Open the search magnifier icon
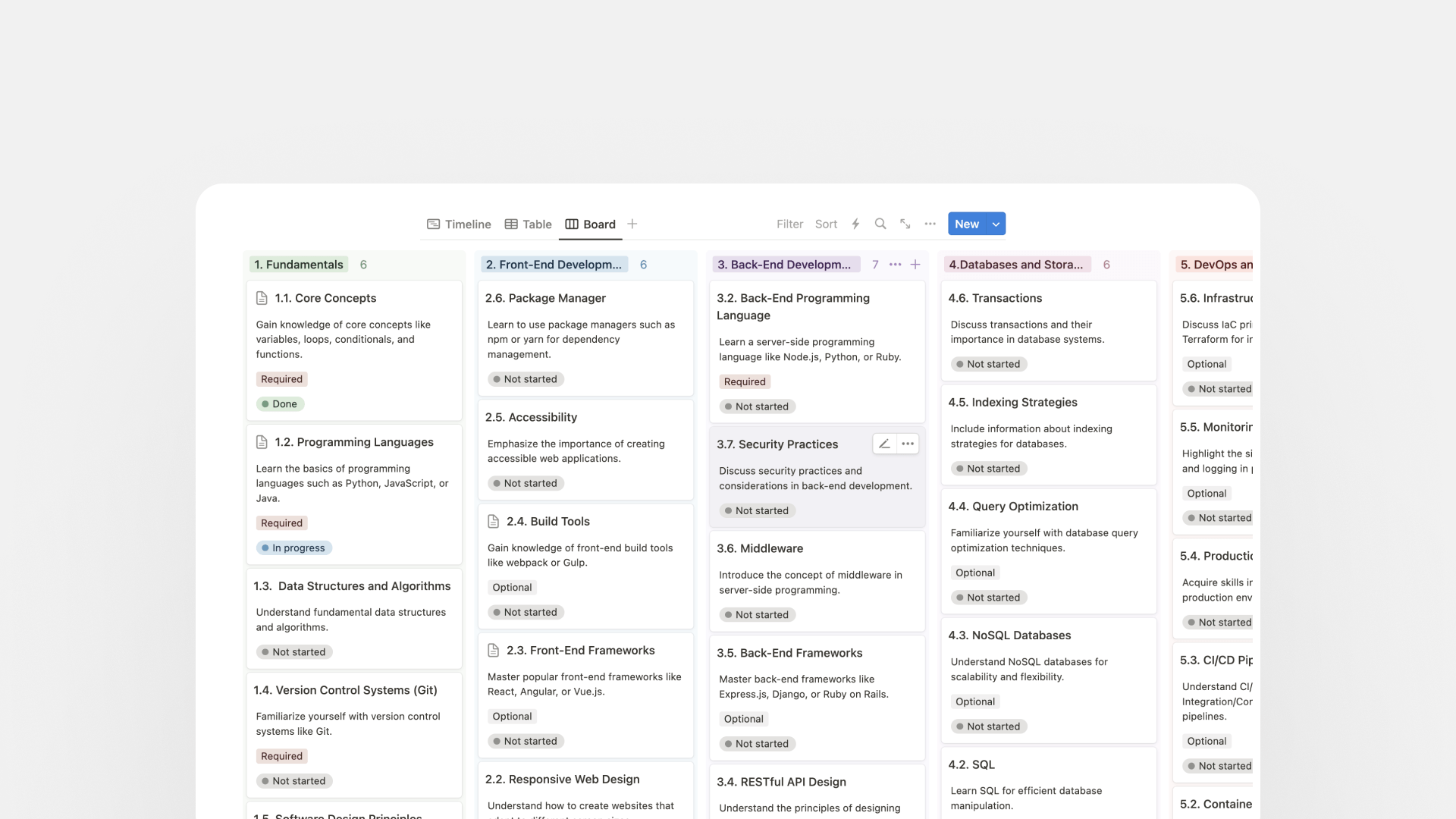 tap(880, 224)
